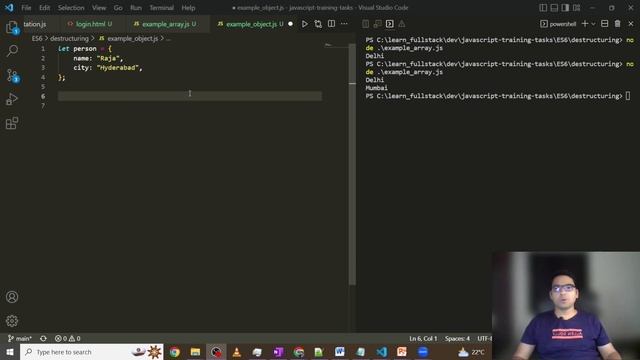
Task: Run the file with the play icon
Action: point(304,24)
